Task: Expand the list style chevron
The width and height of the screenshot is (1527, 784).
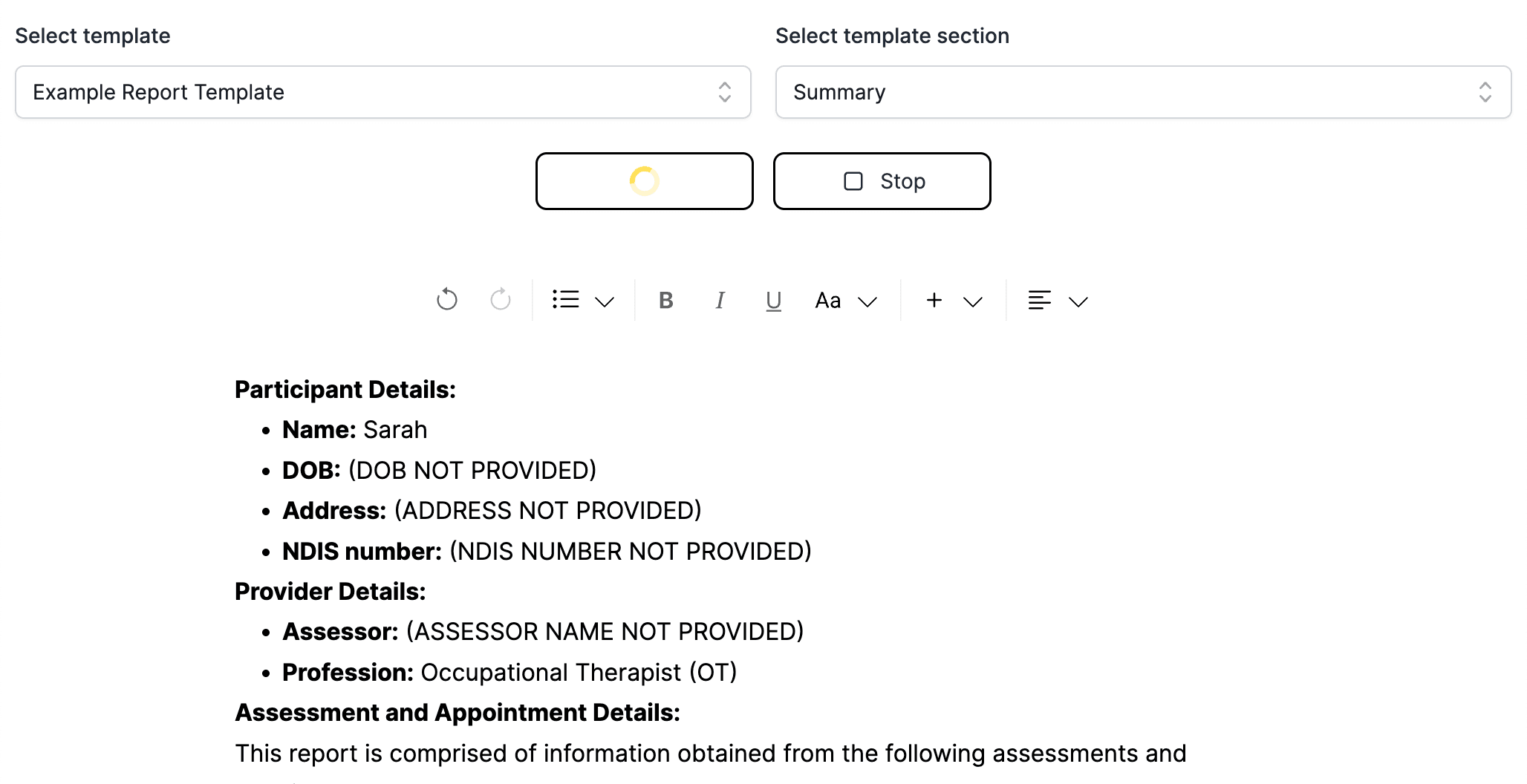Action: click(x=605, y=301)
